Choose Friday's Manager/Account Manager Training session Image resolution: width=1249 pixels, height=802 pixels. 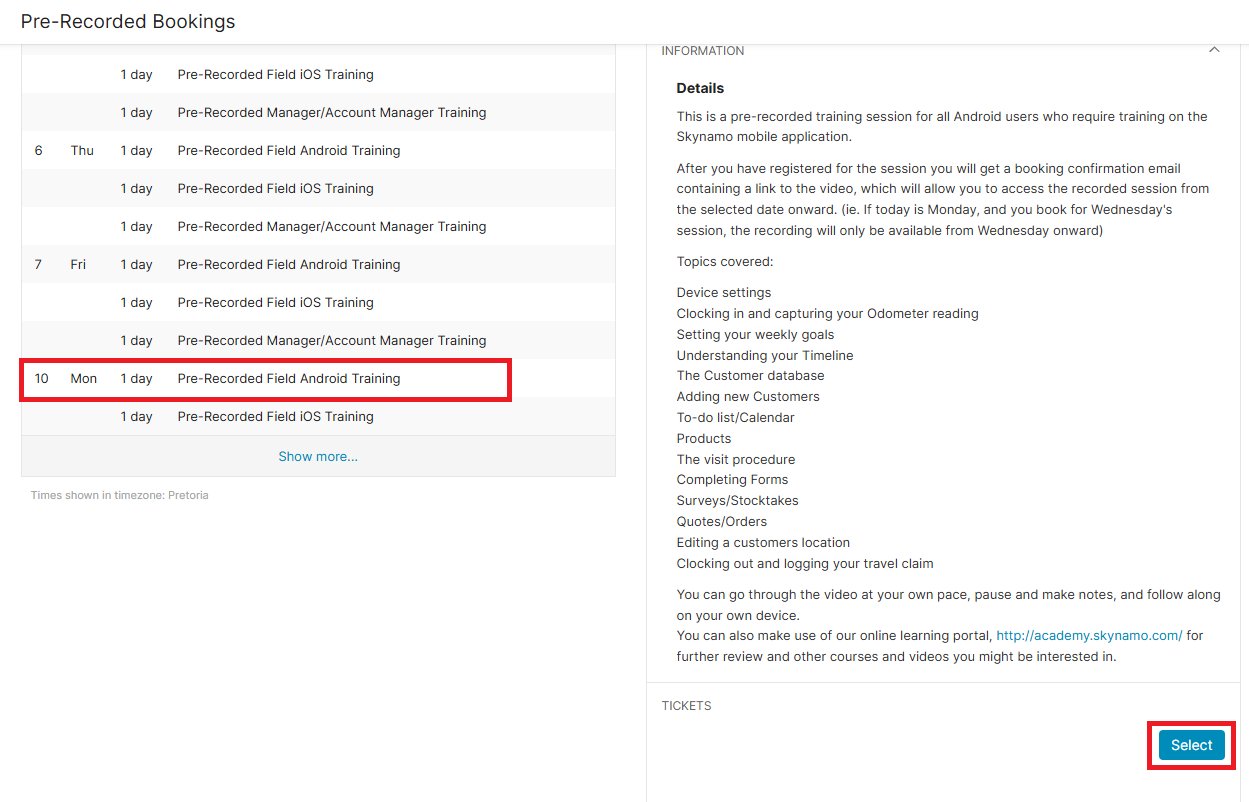point(331,341)
